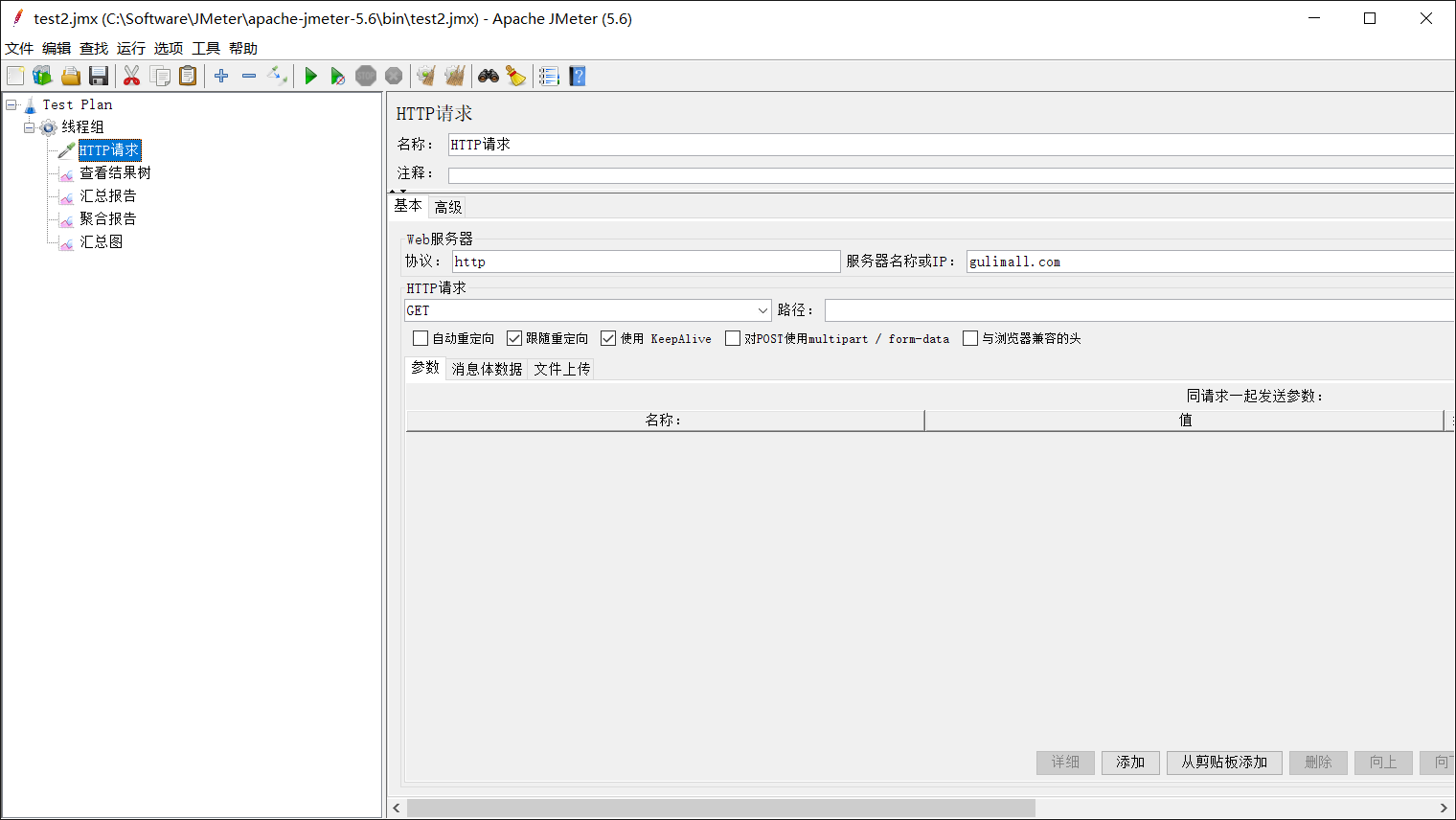The height and width of the screenshot is (820, 1456).
Task: Switch to the 消息体数据 tab
Action: point(487,369)
